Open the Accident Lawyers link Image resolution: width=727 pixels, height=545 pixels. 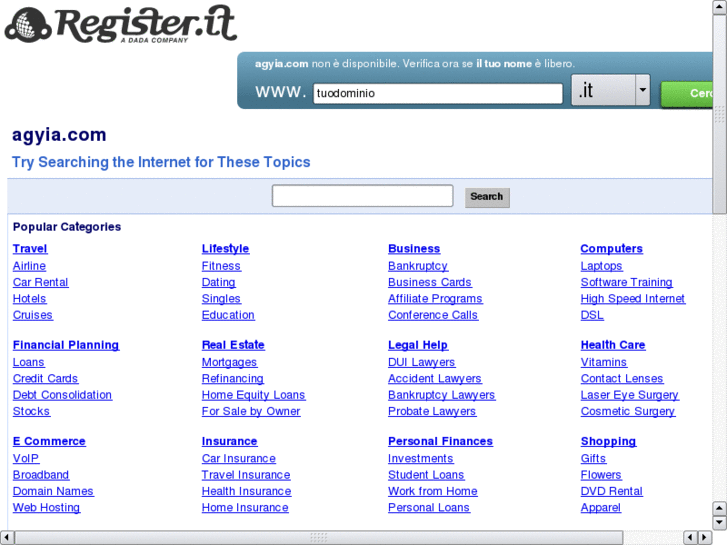pos(435,378)
